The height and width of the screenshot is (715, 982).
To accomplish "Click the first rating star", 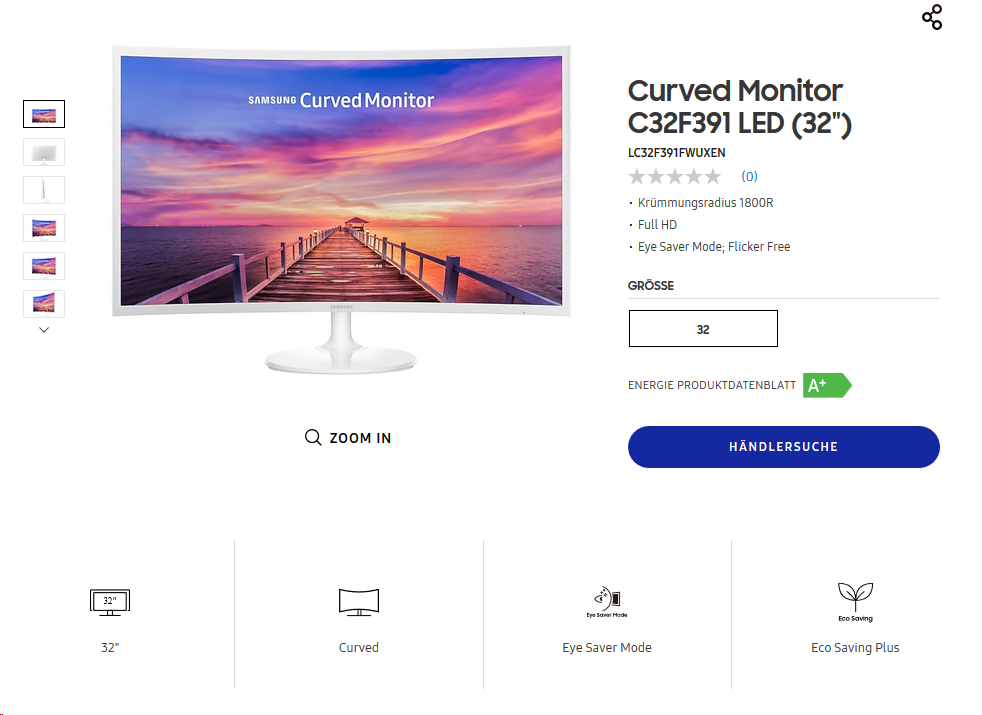I will coord(637,177).
